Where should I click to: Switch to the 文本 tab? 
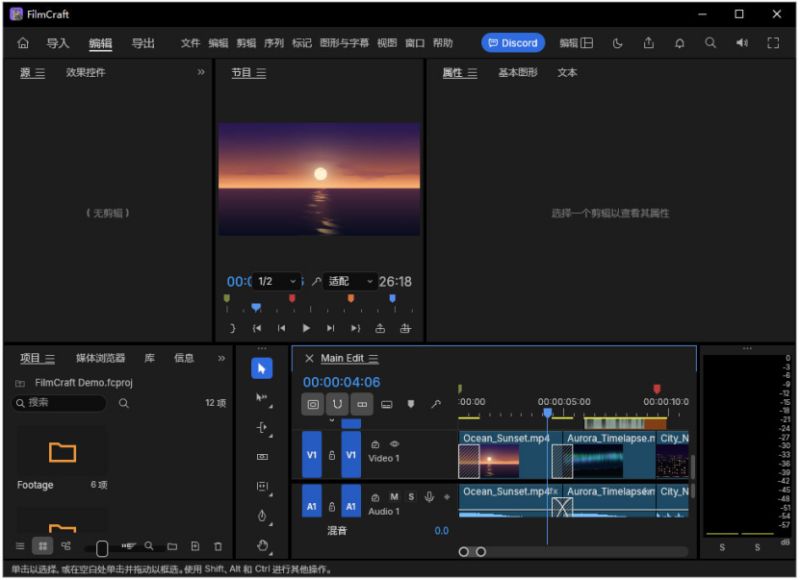click(567, 73)
